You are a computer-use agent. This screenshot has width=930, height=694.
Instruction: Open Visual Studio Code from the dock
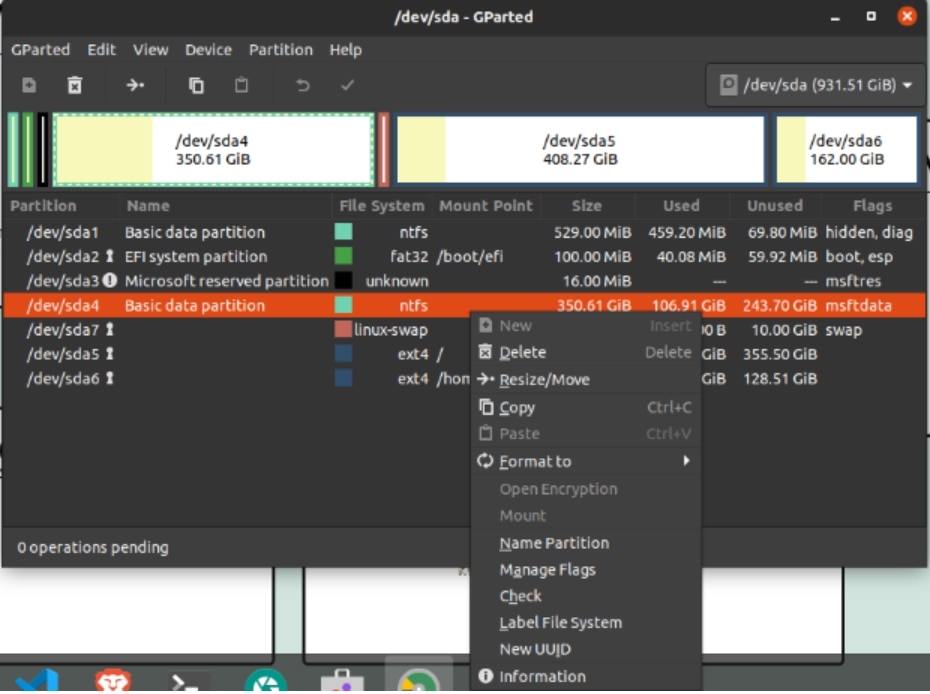[x=37, y=680]
